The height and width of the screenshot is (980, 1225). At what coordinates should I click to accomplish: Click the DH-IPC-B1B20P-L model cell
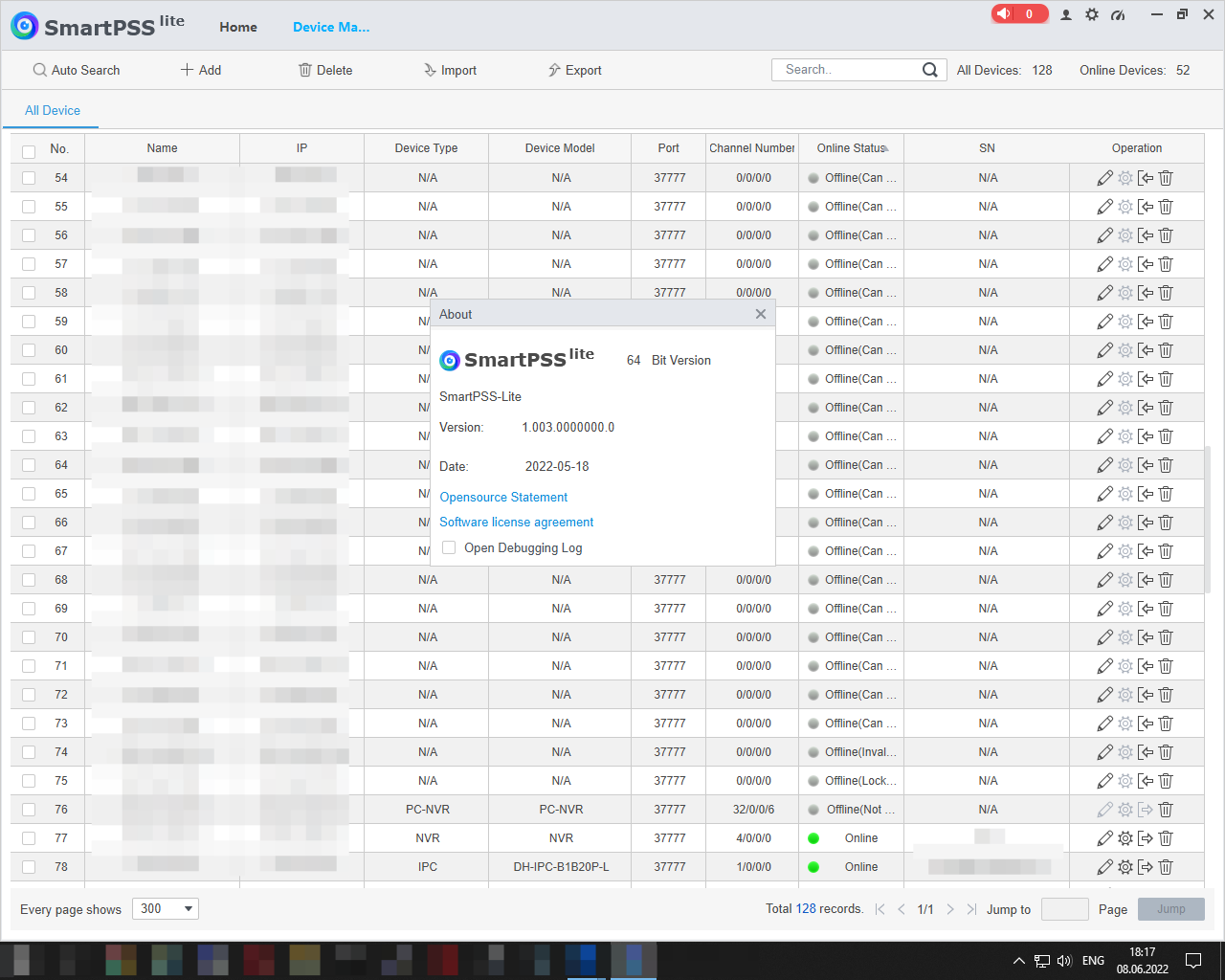point(561,867)
